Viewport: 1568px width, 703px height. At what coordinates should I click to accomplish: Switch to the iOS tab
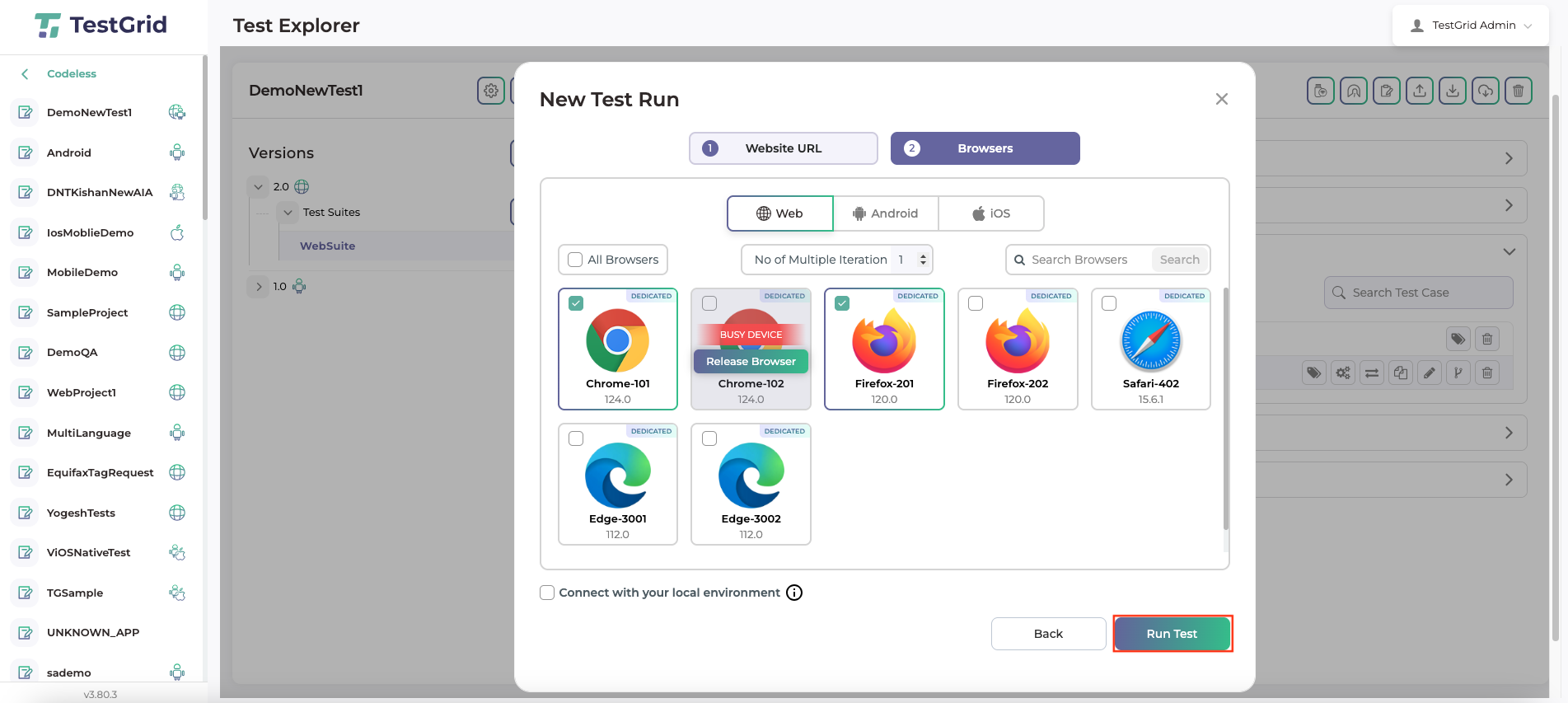click(990, 213)
